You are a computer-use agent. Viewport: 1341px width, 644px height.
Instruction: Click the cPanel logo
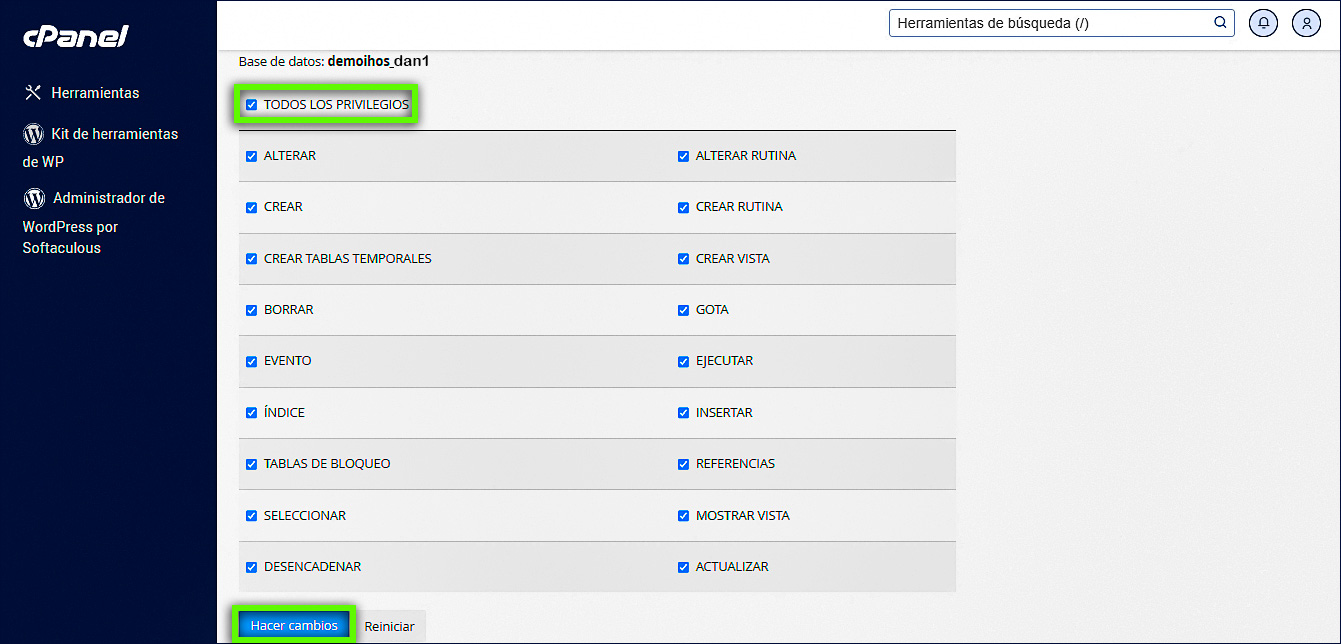point(76,36)
